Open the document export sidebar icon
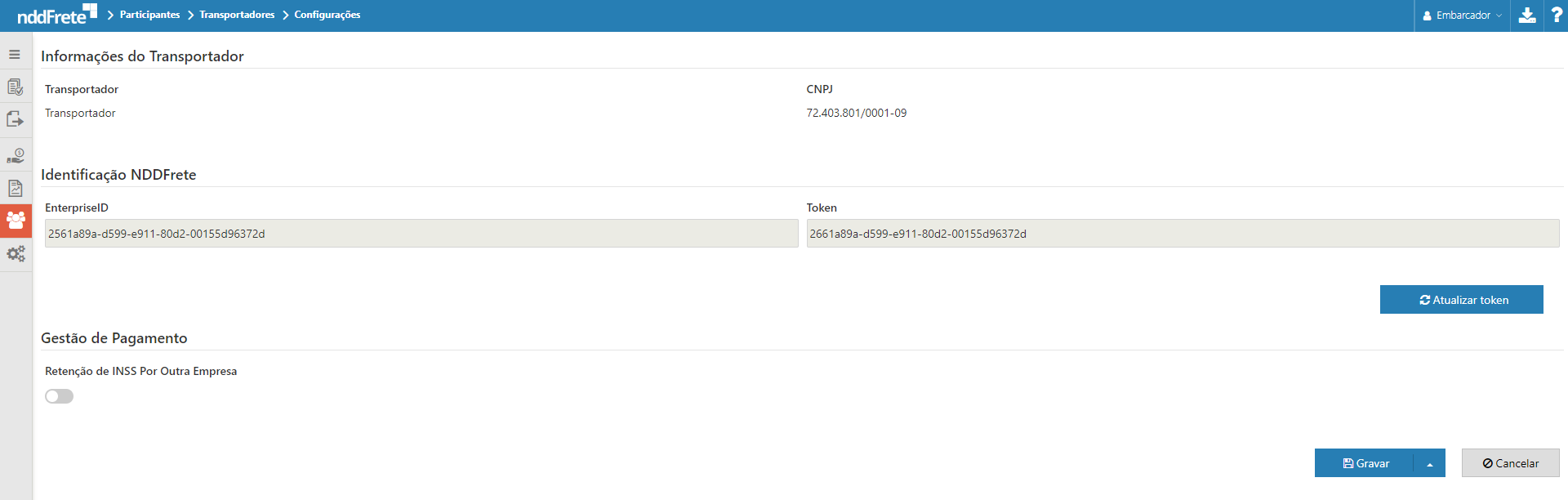The width and height of the screenshot is (1568, 500). (x=15, y=119)
